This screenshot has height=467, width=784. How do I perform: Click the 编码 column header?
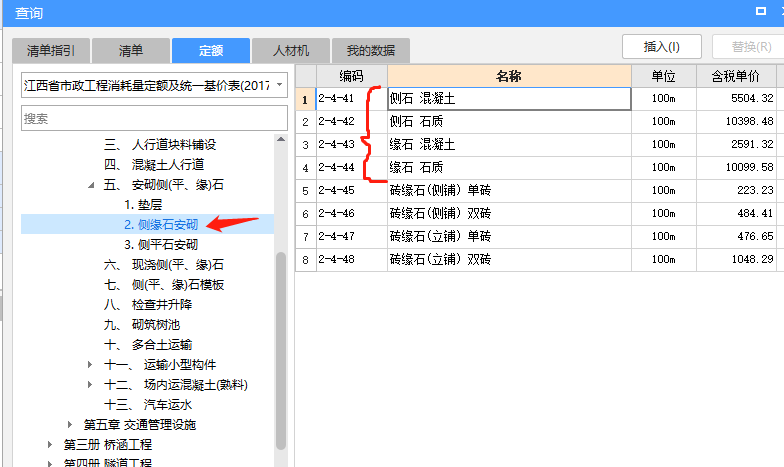[352, 76]
